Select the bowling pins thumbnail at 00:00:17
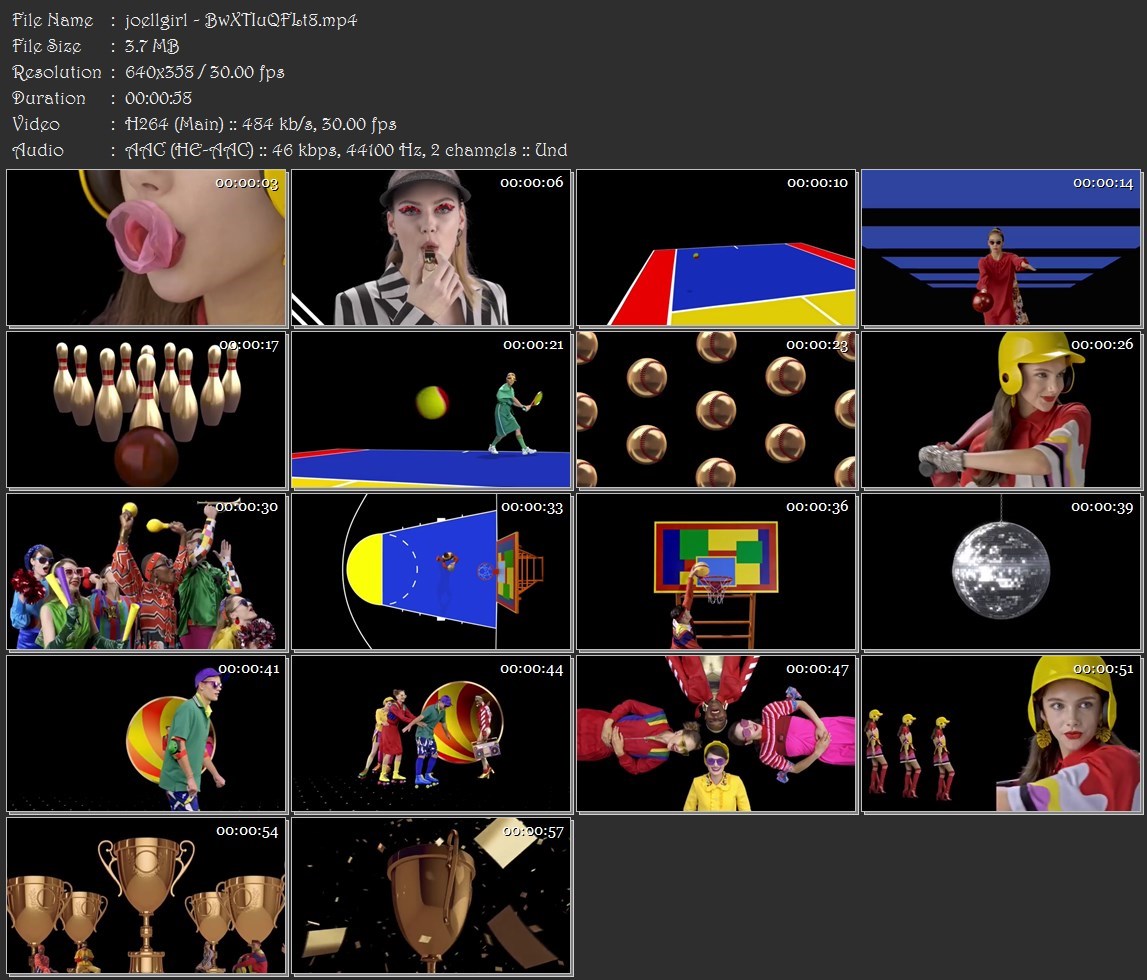 (x=146, y=410)
